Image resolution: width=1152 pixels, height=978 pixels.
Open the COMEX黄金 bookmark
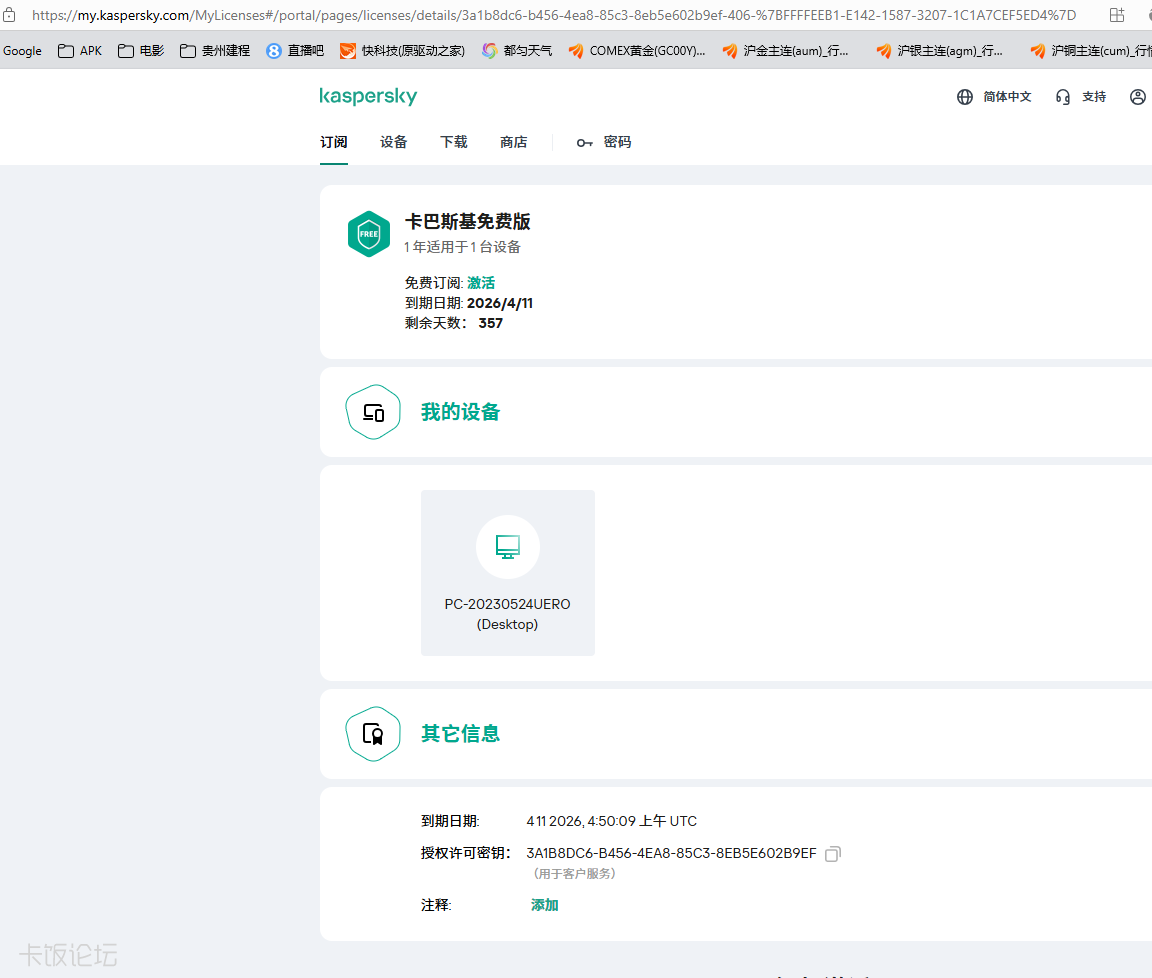[637, 51]
